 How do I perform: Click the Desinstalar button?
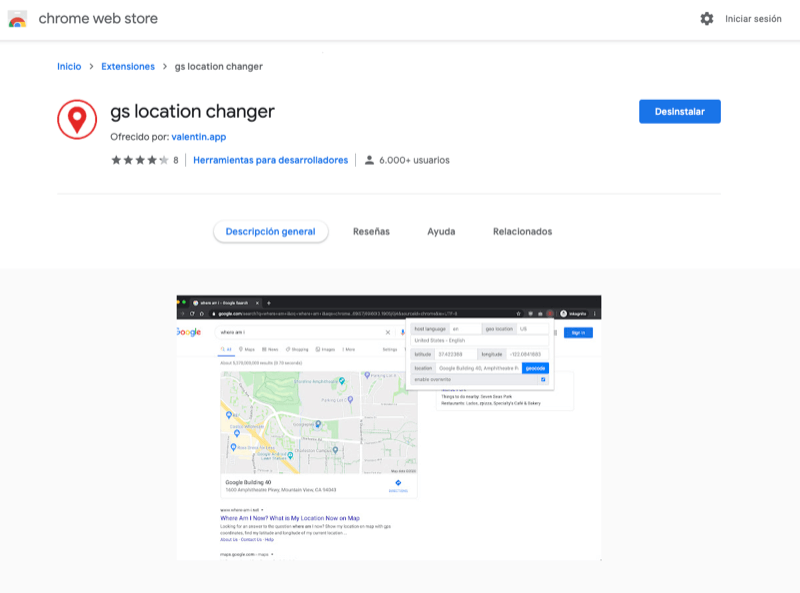pyautogui.click(x=680, y=111)
